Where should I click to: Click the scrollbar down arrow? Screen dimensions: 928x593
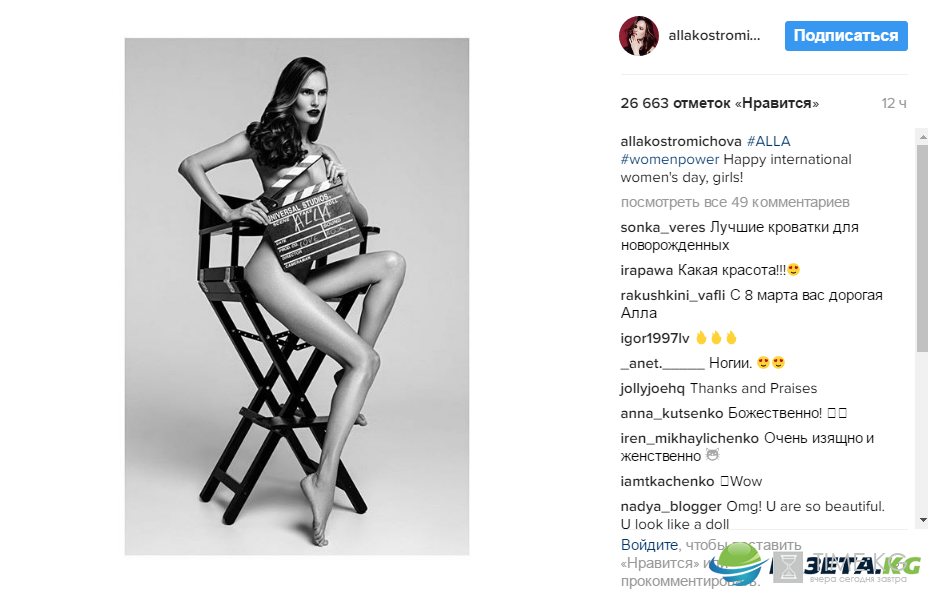[922, 520]
